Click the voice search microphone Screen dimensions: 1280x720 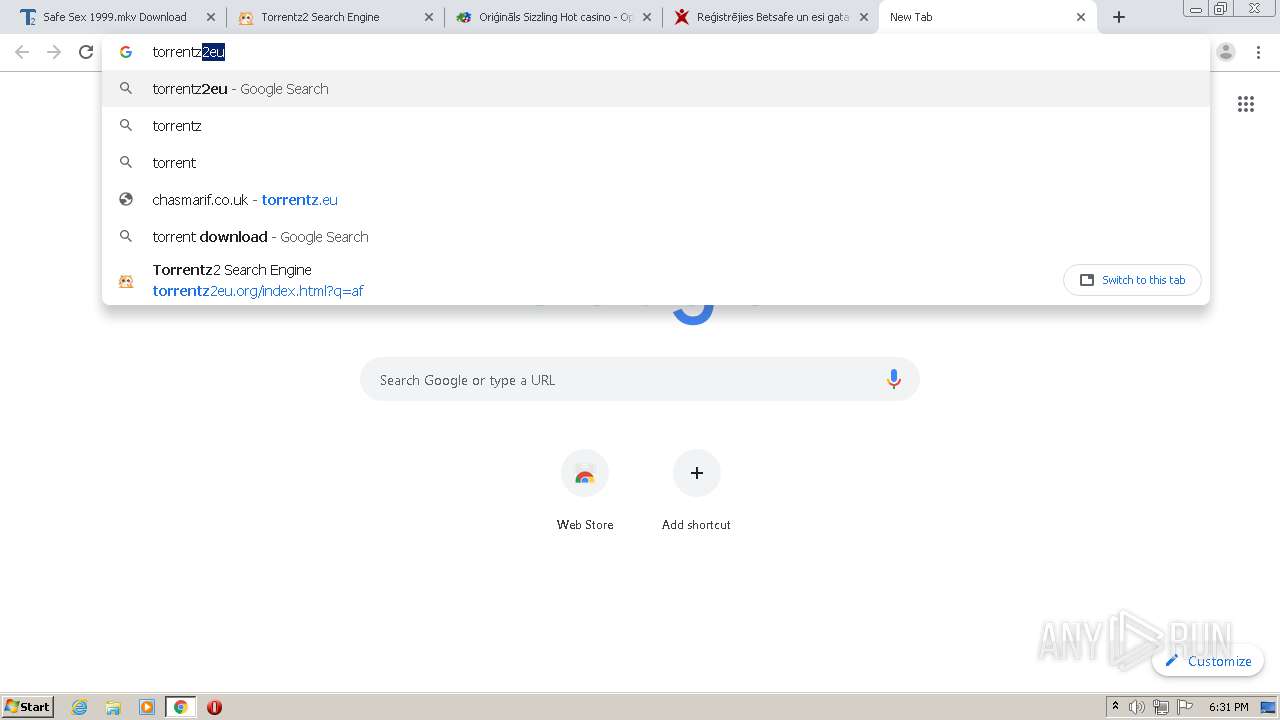pyautogui.click(x=894, y=380)
